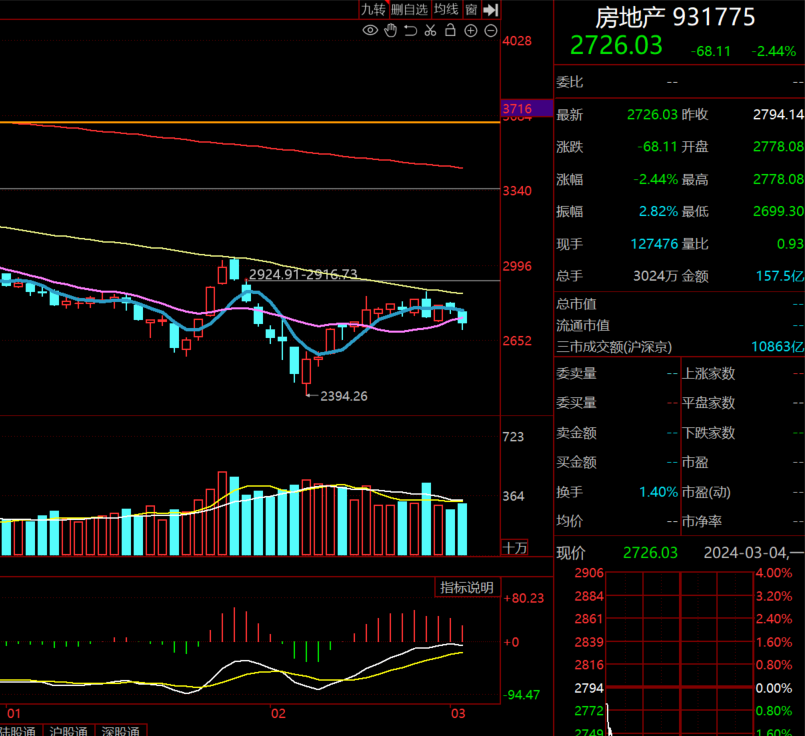
Task: Zoom out with the minus circle icon
Action: tap(491, 31)
